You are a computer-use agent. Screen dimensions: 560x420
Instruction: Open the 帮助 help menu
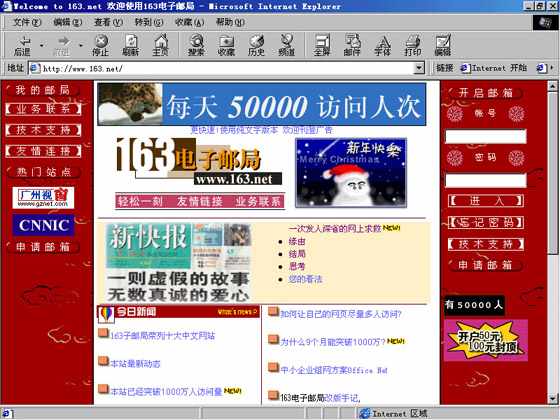click(x=230, y=22)
